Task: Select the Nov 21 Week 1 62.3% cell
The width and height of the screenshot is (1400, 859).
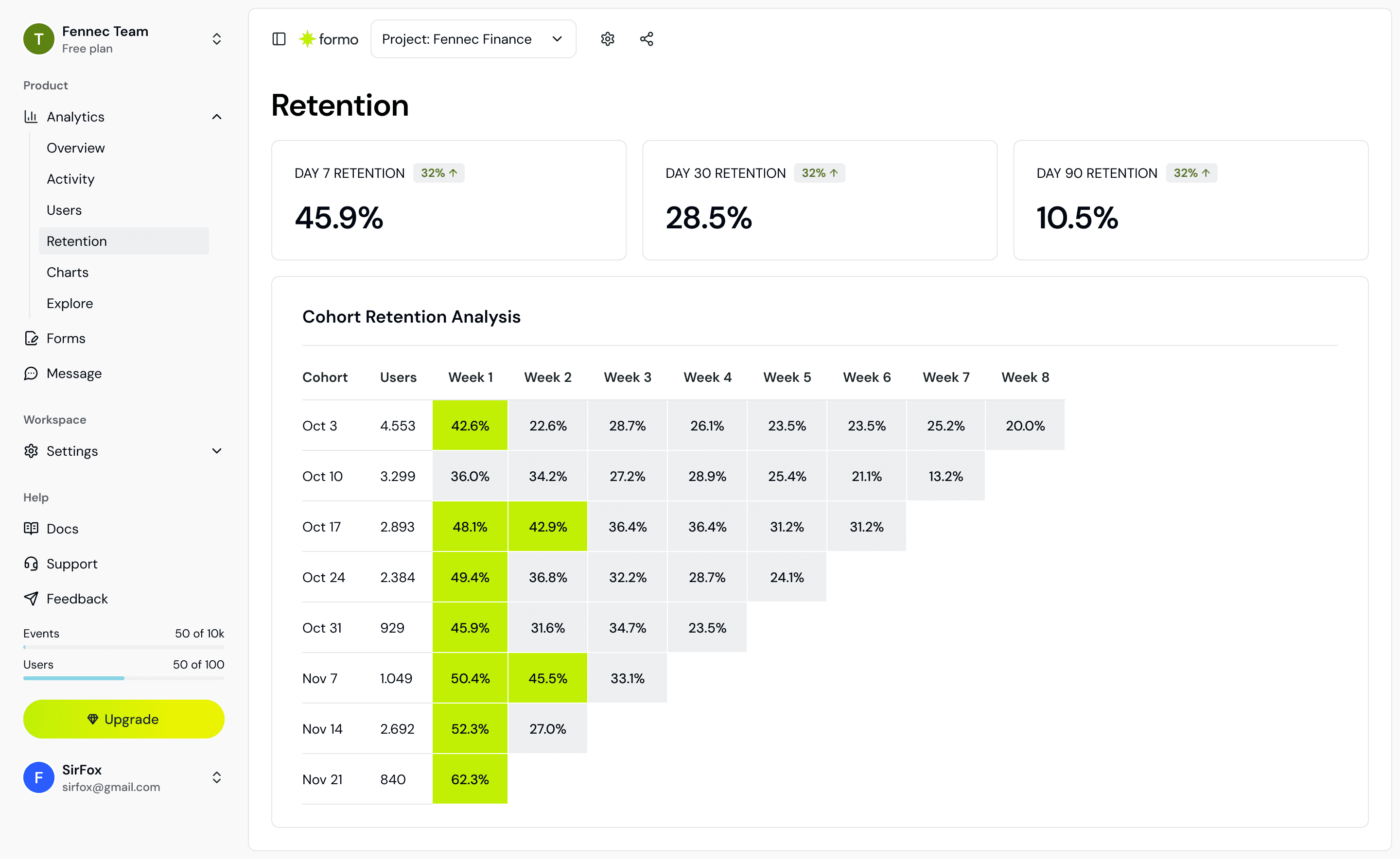Action: point(470,779)
